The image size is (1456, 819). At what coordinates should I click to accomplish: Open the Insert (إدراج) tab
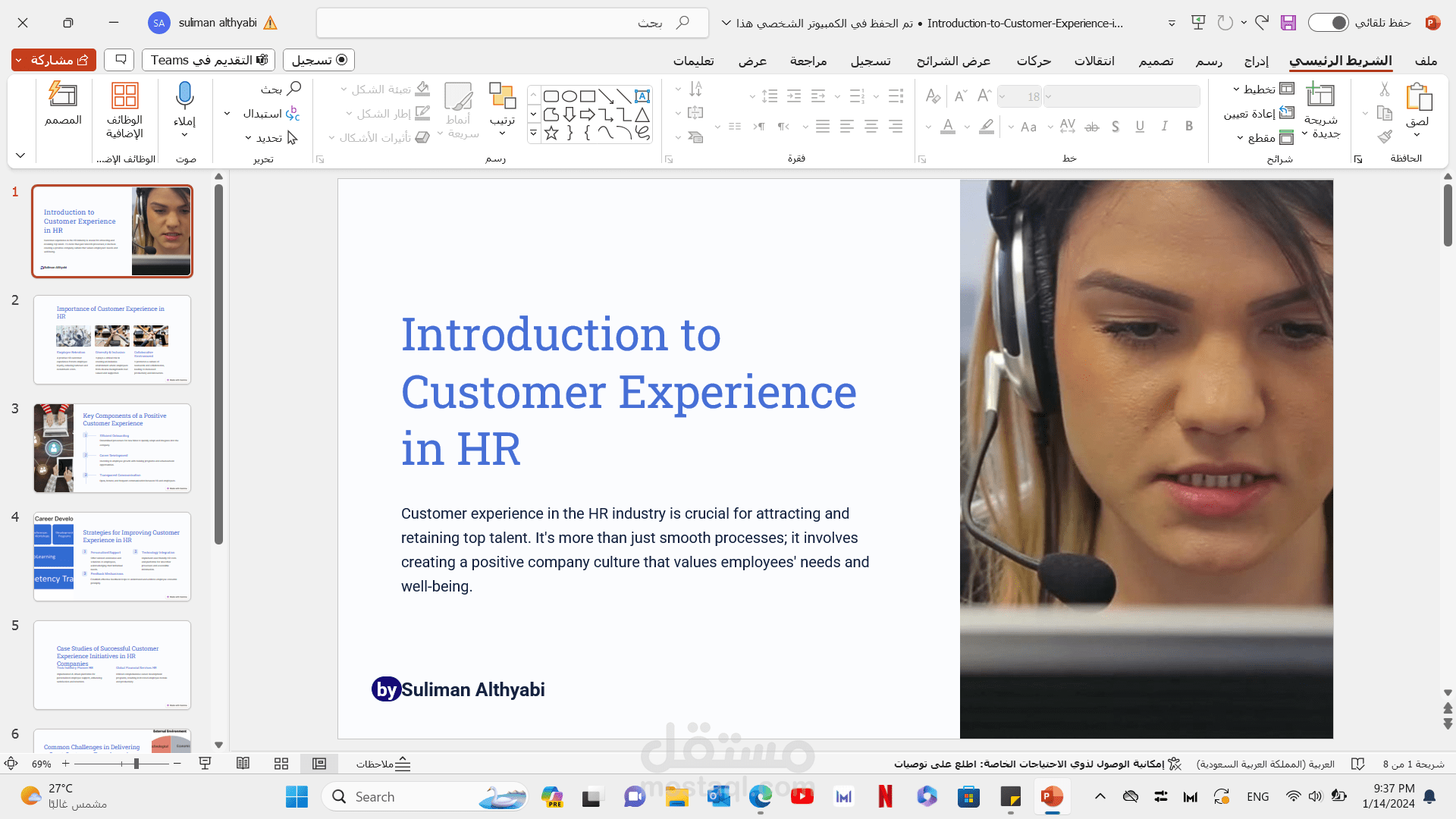pos(1257,61)
